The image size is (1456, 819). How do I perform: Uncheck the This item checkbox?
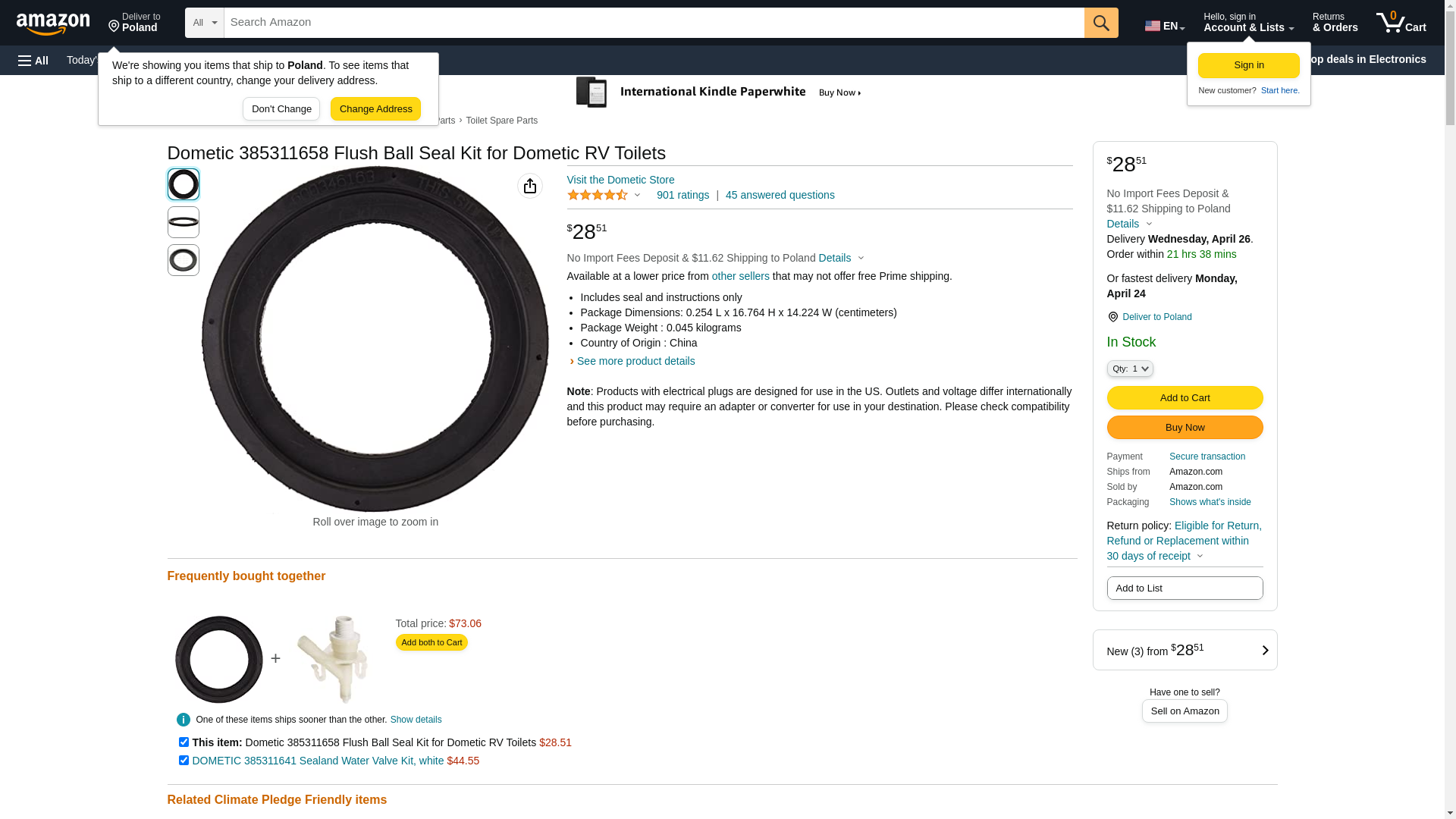pyautogui.click(x=184, y=742)
